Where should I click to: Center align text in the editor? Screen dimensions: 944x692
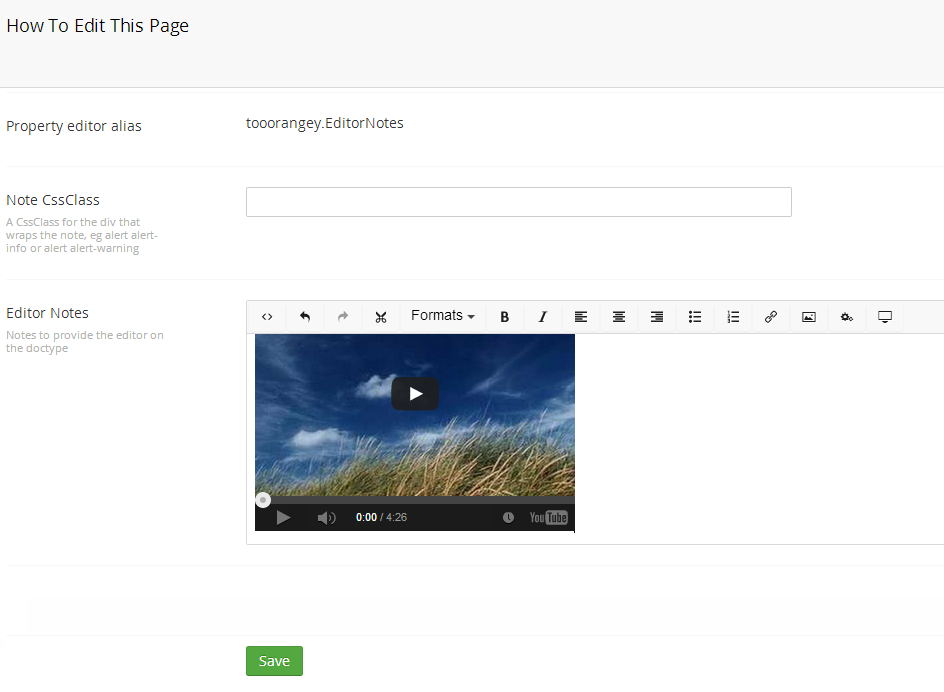619,317
